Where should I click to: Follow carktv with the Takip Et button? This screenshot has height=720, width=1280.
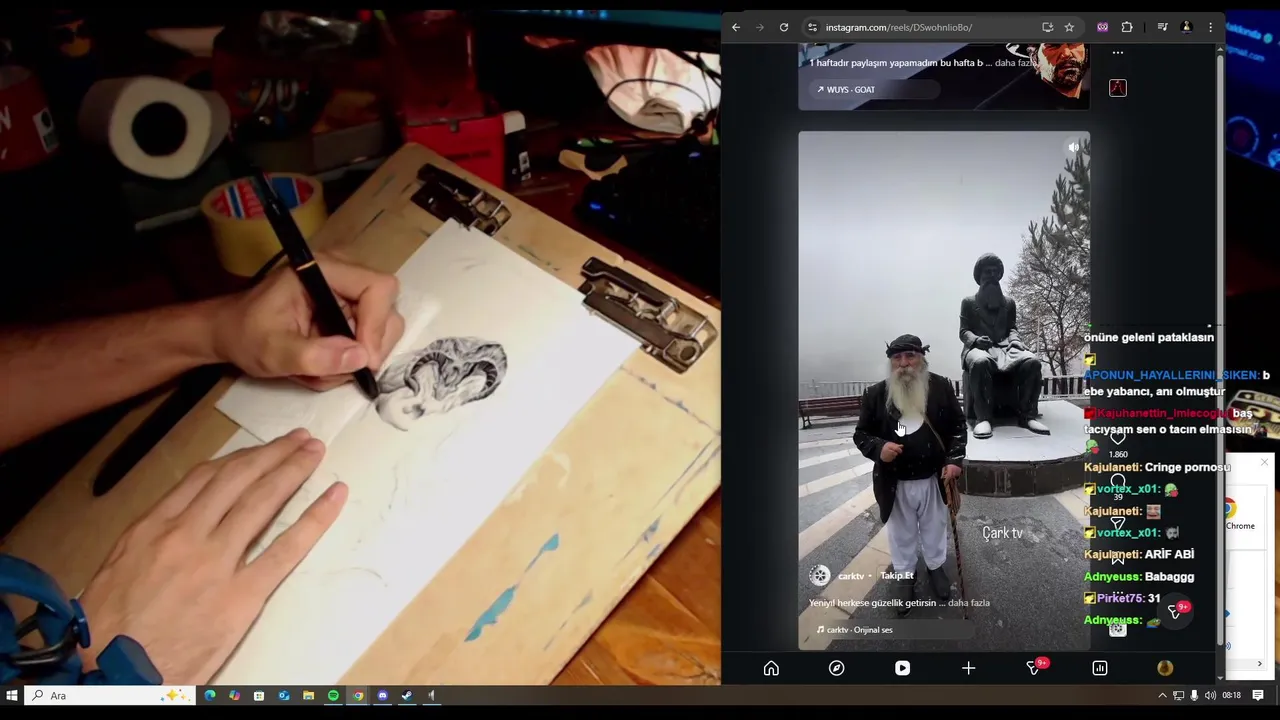coord(897,576)
